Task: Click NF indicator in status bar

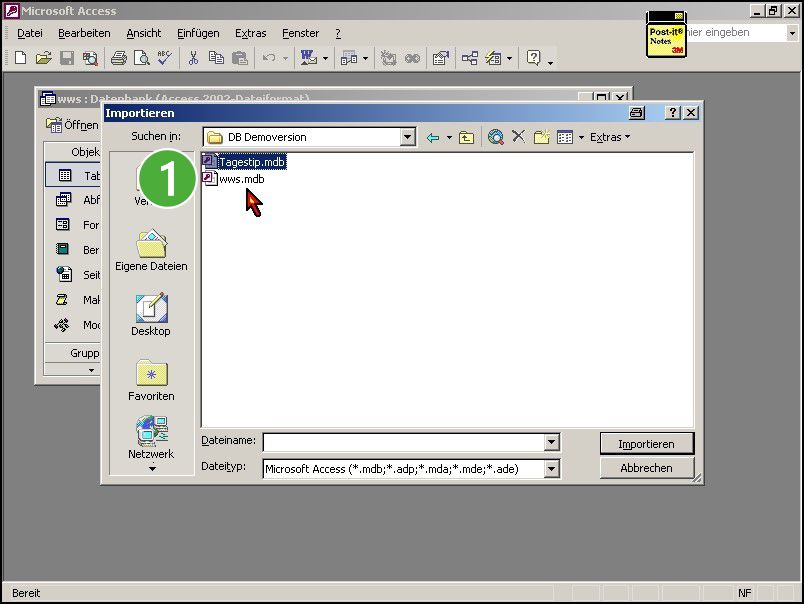Action: pos(745,593)
